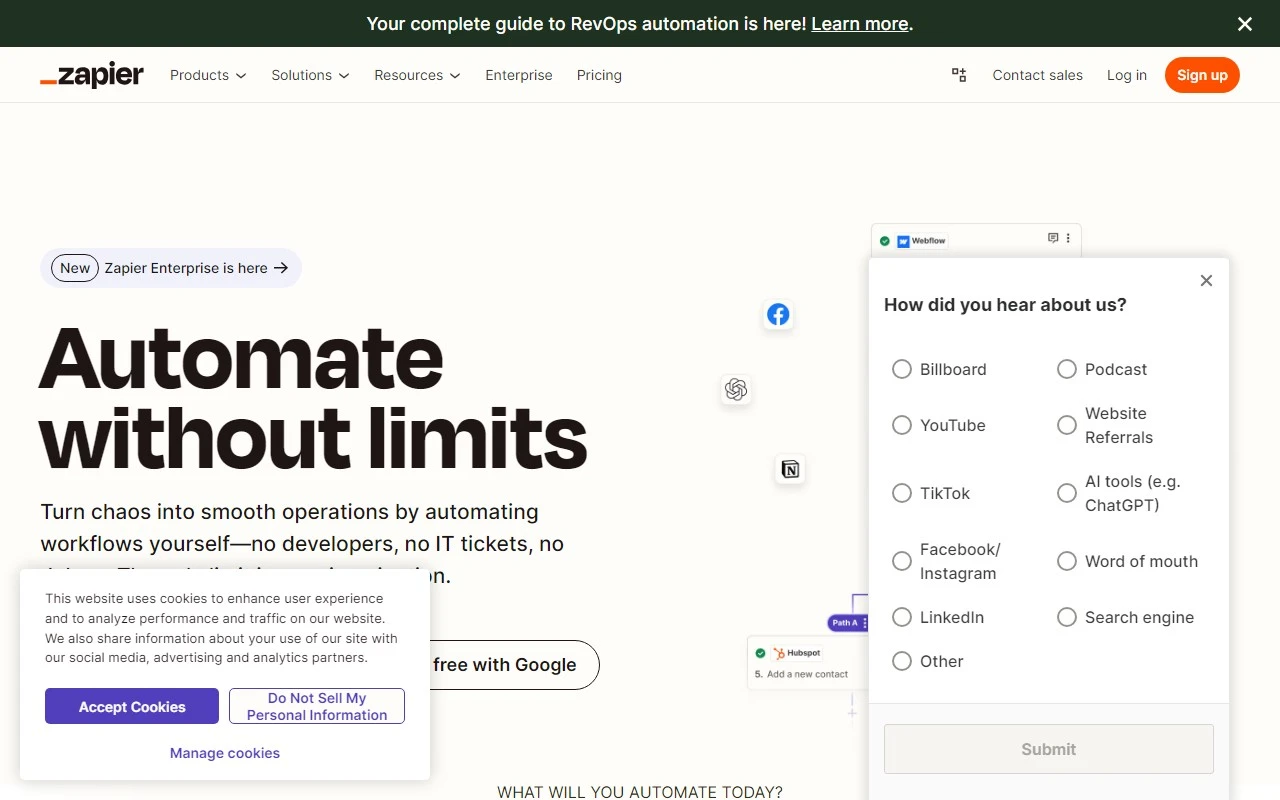
Task: Click the Submit survey button
Action: pos(1049,749)
